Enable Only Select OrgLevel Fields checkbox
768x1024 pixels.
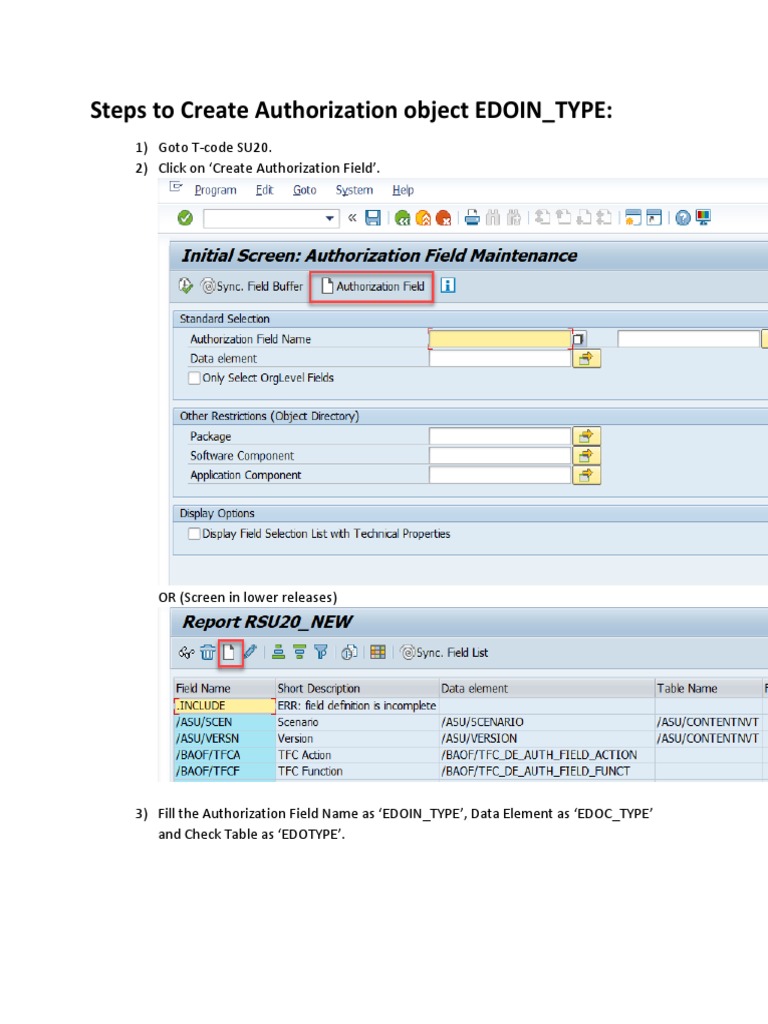tap(195, 378)
